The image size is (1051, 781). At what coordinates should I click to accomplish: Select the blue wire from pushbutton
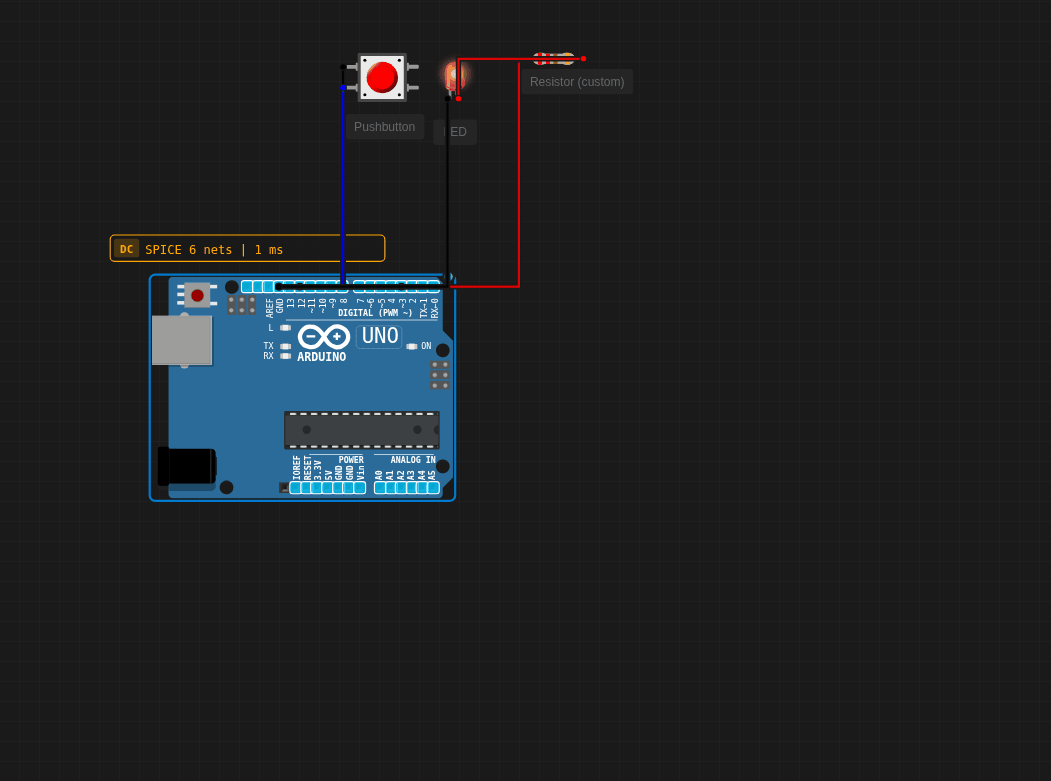343,184
